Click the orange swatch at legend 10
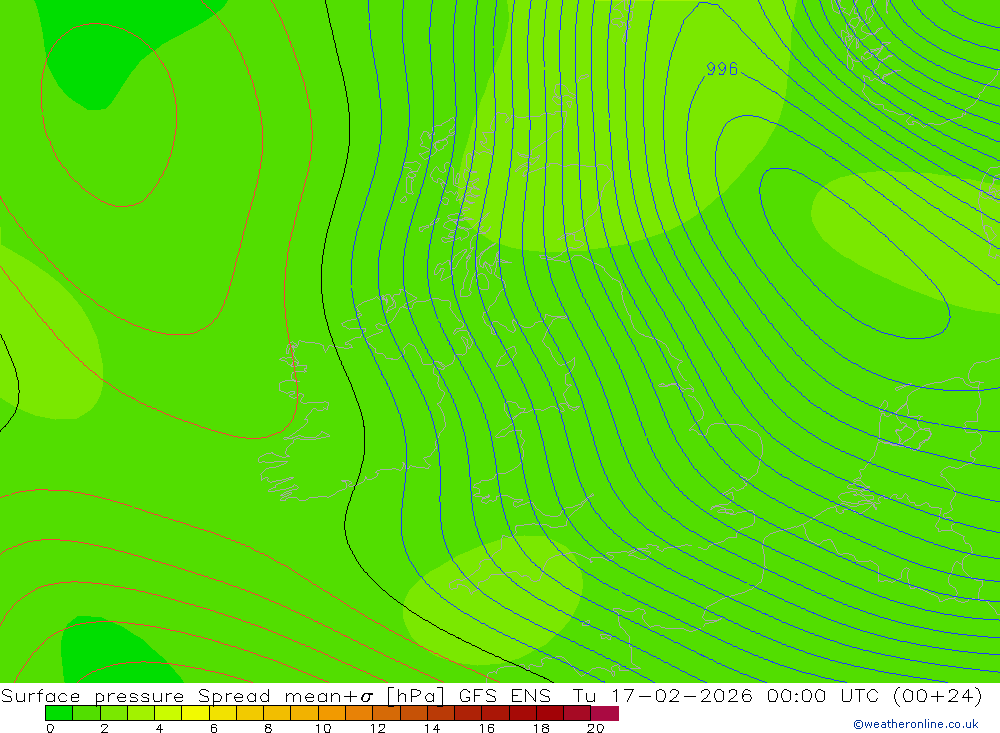 point(332,713)
